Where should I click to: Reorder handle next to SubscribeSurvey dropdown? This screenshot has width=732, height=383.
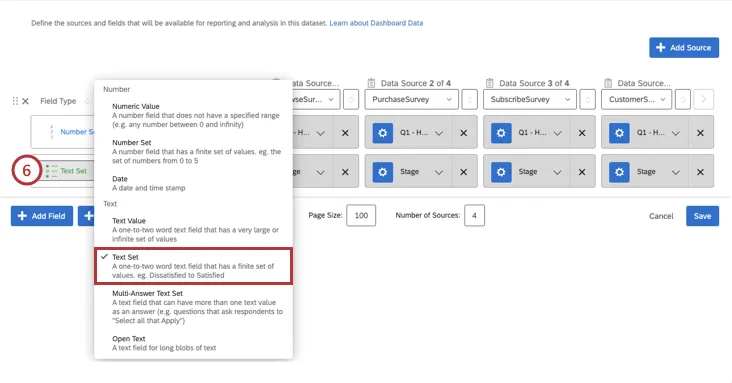point(588,99)
